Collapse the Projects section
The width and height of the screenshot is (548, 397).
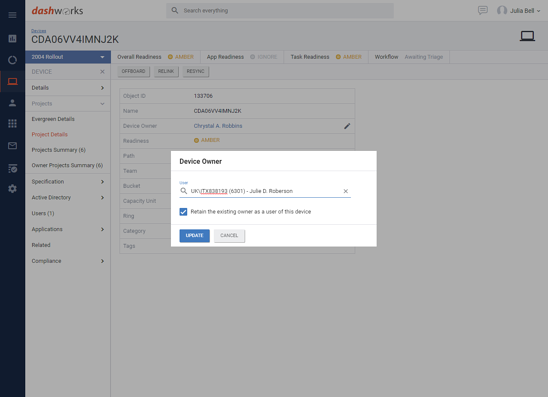click(x=68, y=104)
